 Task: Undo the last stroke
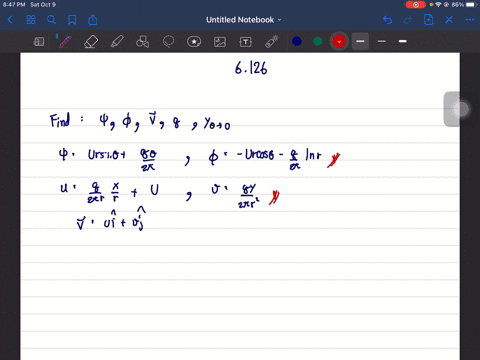pos(387,20)
